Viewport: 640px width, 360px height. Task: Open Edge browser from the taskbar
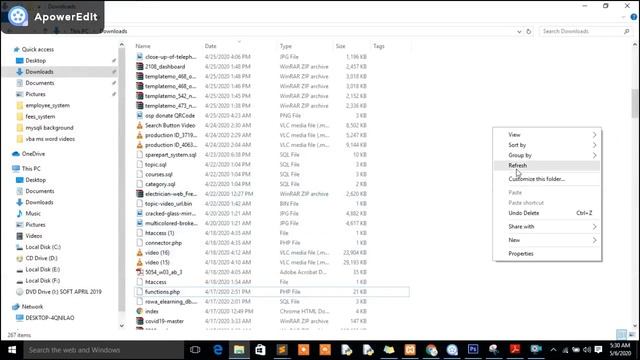218,350
